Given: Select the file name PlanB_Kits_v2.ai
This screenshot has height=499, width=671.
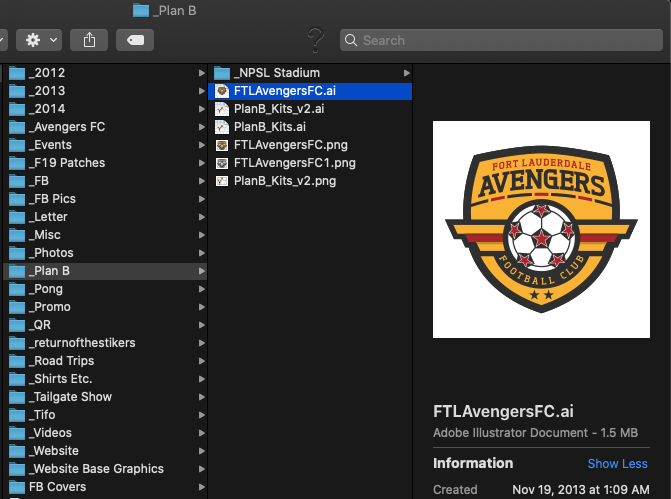Looking at the screenshot, I should pos(279,109).
